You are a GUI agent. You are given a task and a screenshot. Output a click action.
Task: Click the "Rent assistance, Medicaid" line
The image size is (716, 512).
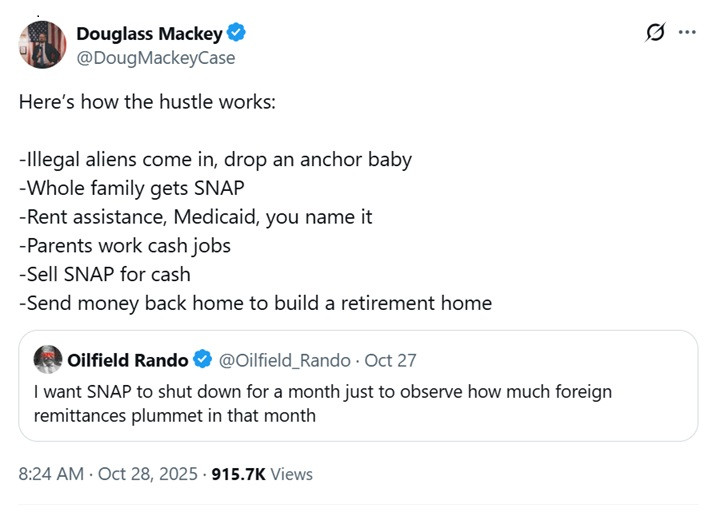point(195,217)
